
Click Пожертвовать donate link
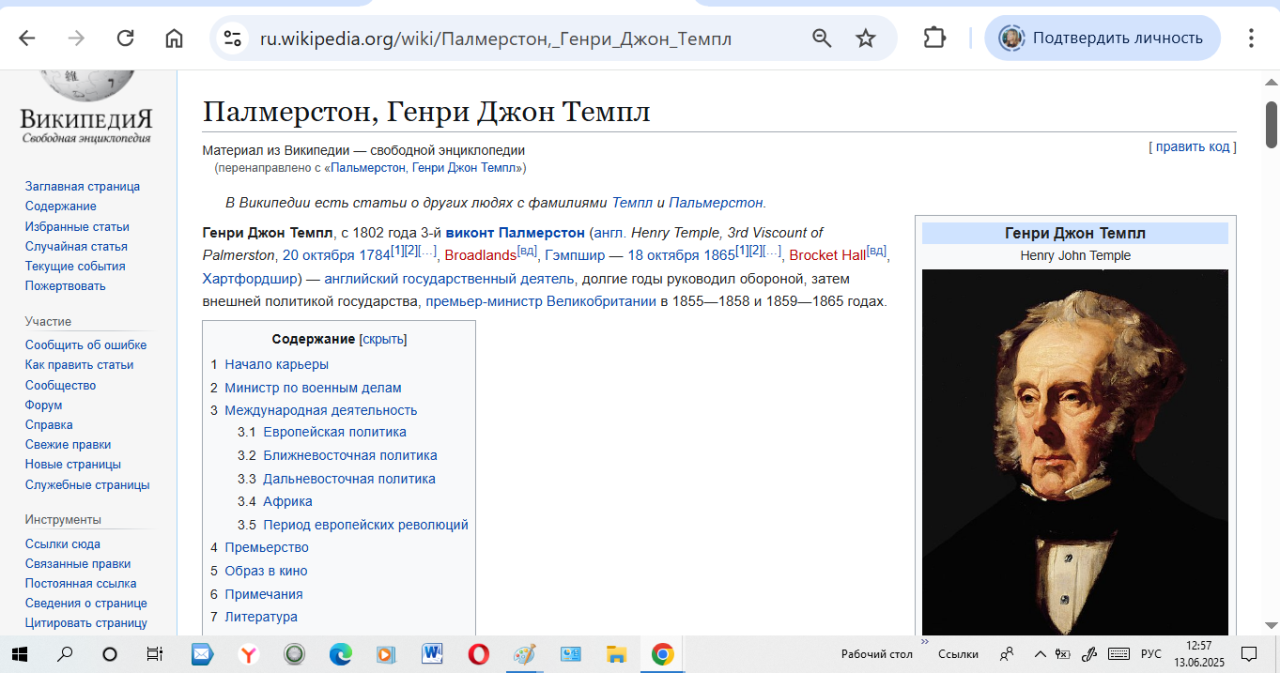click(x=65, y=286)
